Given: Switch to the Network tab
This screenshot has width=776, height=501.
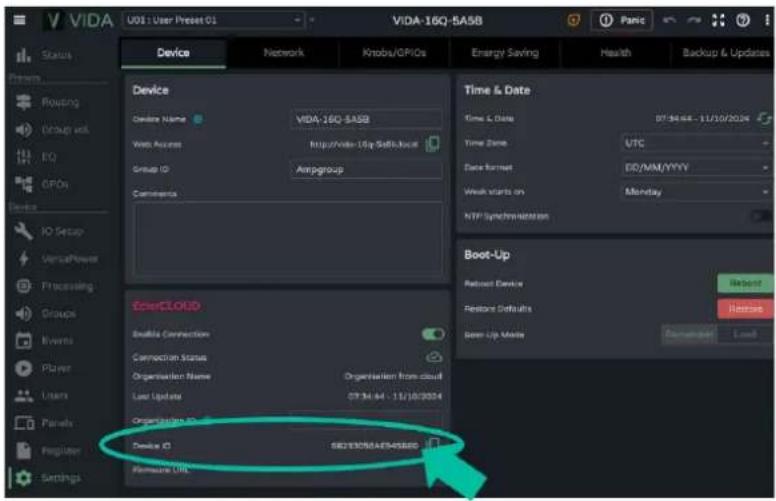Looking at the screenshot, I should (x=284, y=53).
